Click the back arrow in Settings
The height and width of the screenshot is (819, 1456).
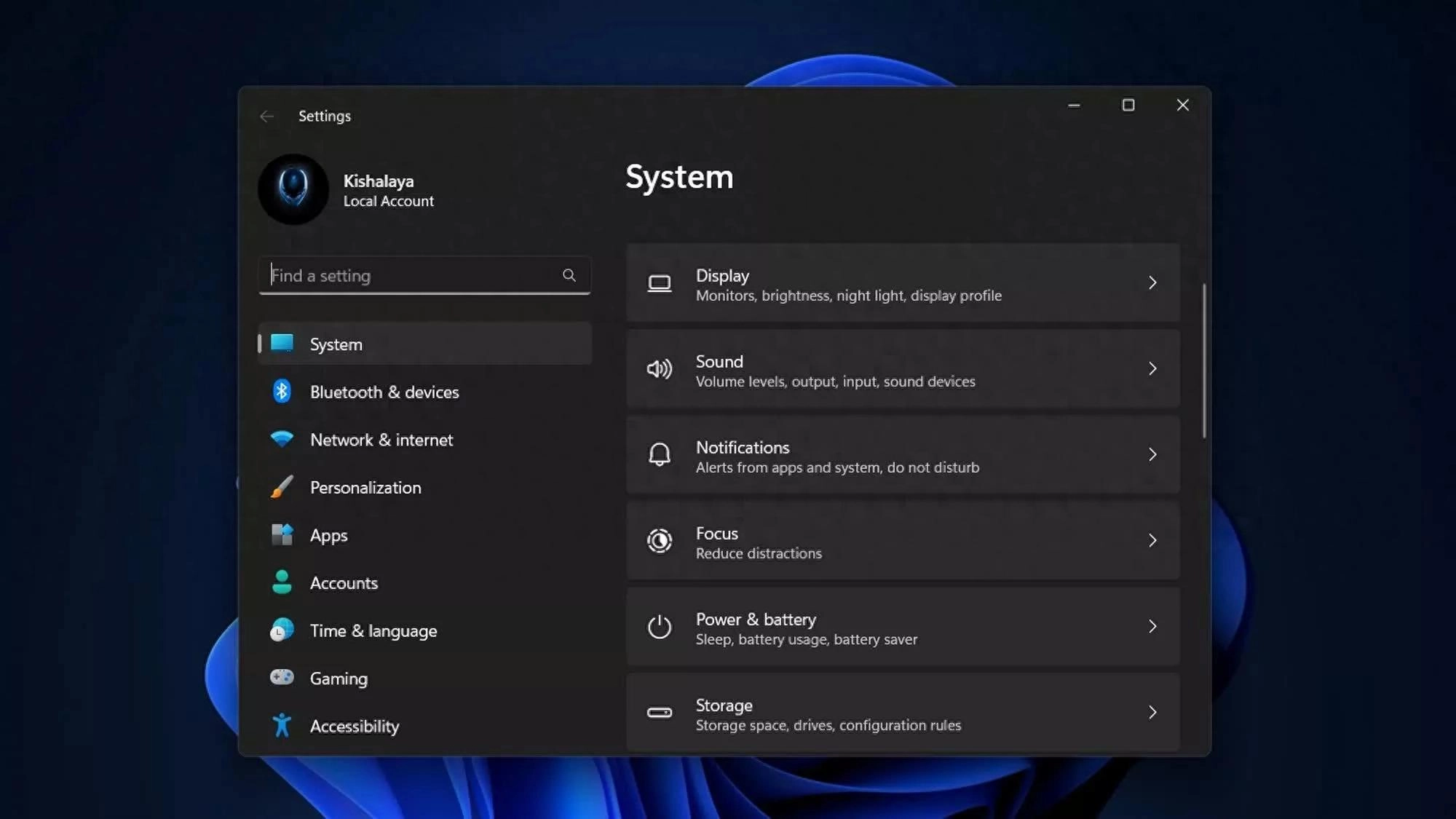(x=266, y=116)
